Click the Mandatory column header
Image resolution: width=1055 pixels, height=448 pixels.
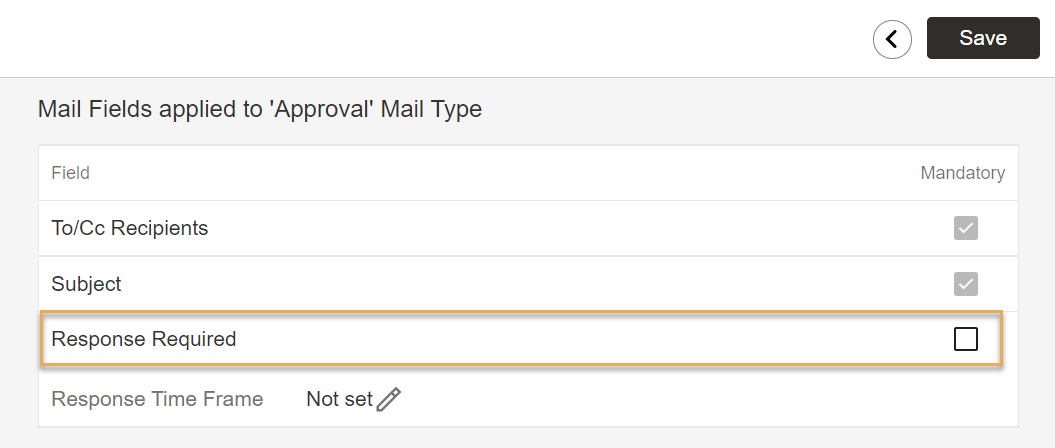point(963,173)
